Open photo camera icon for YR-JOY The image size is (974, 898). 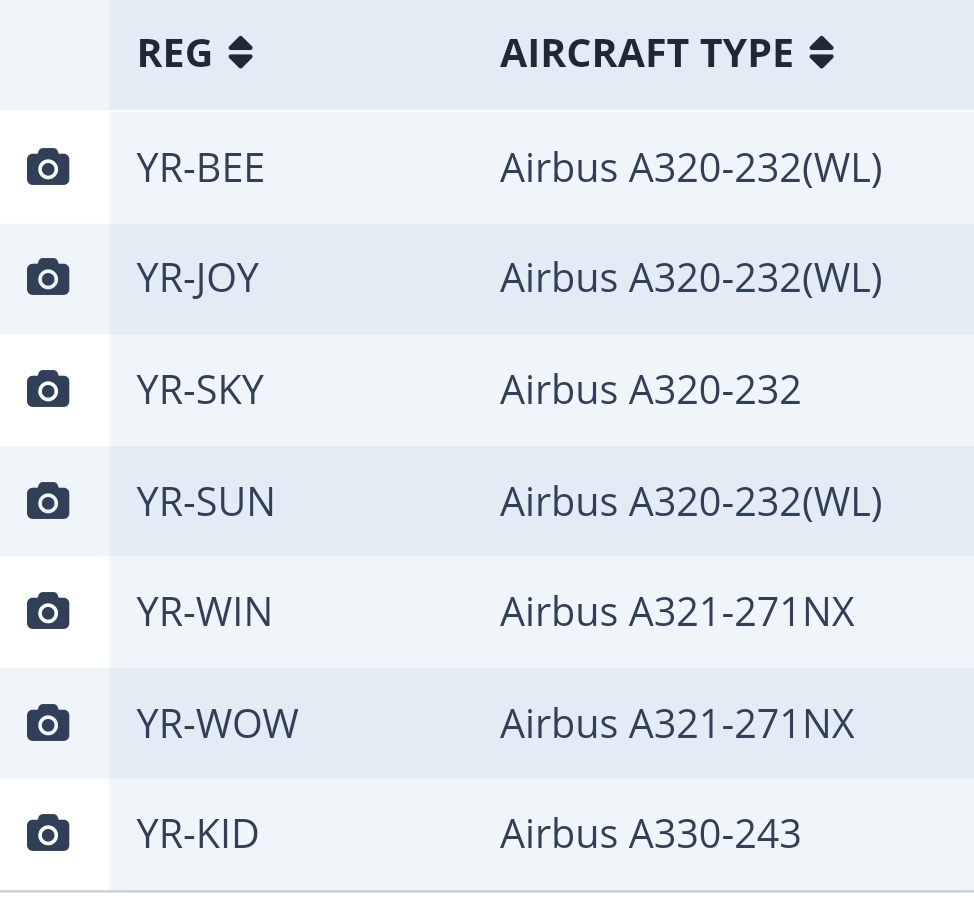pyautogui.click(x=48, y=277)
